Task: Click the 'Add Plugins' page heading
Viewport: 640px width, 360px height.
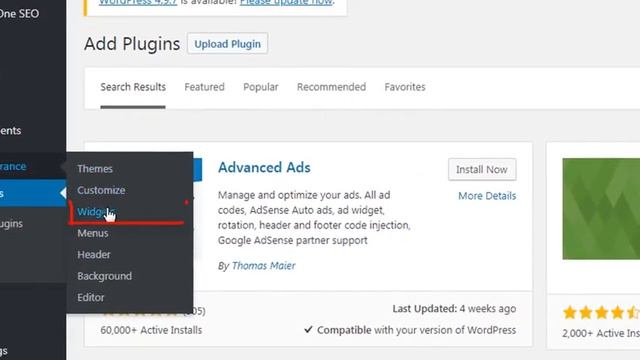Action: pyautogui.click(x=132, y=44)
